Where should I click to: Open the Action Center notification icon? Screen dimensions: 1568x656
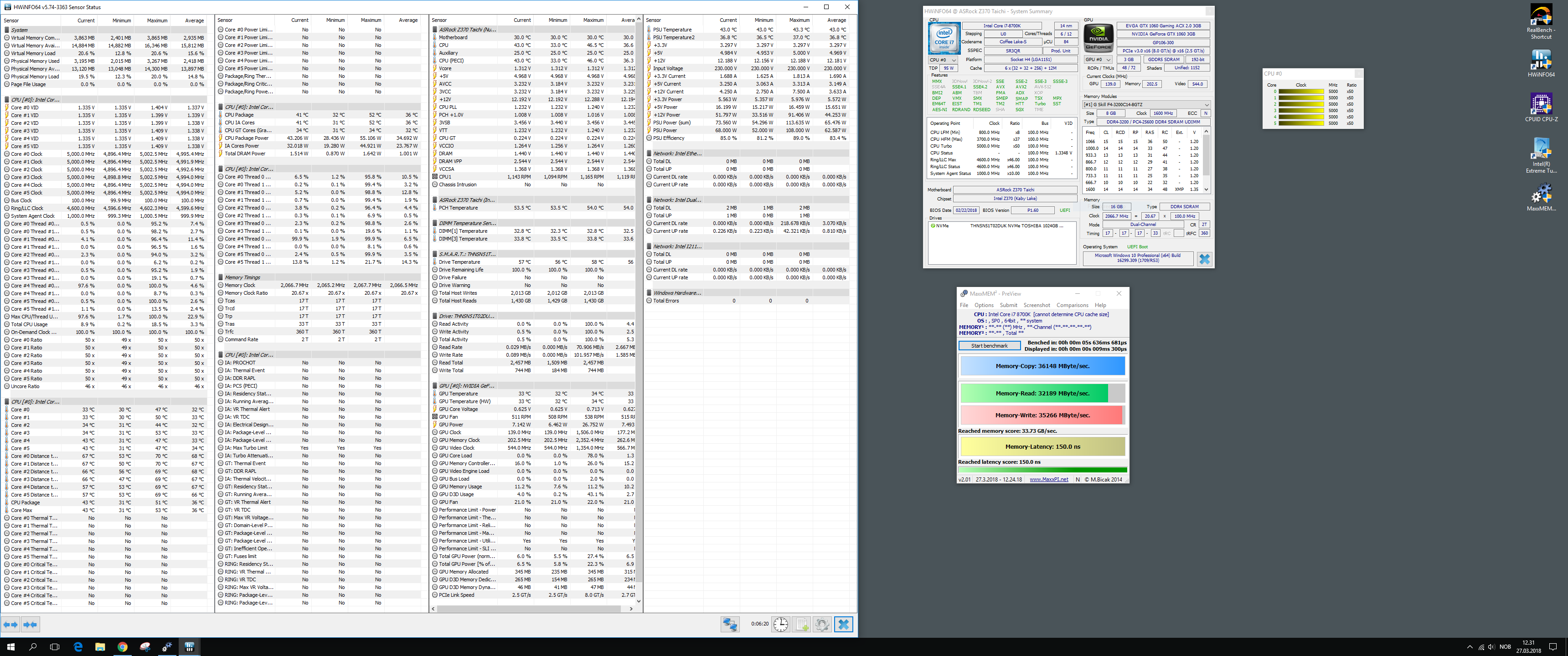coord(1553,647)
